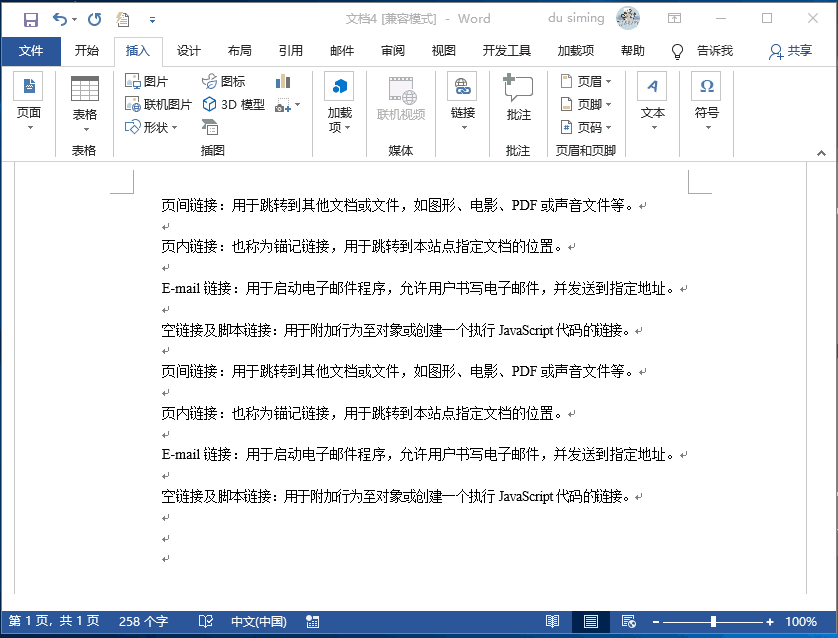Viewport: 838px width, 638px height.
Task: Click the proofing spell check icon
Action: pyautogui.click(x=206, y=621)
